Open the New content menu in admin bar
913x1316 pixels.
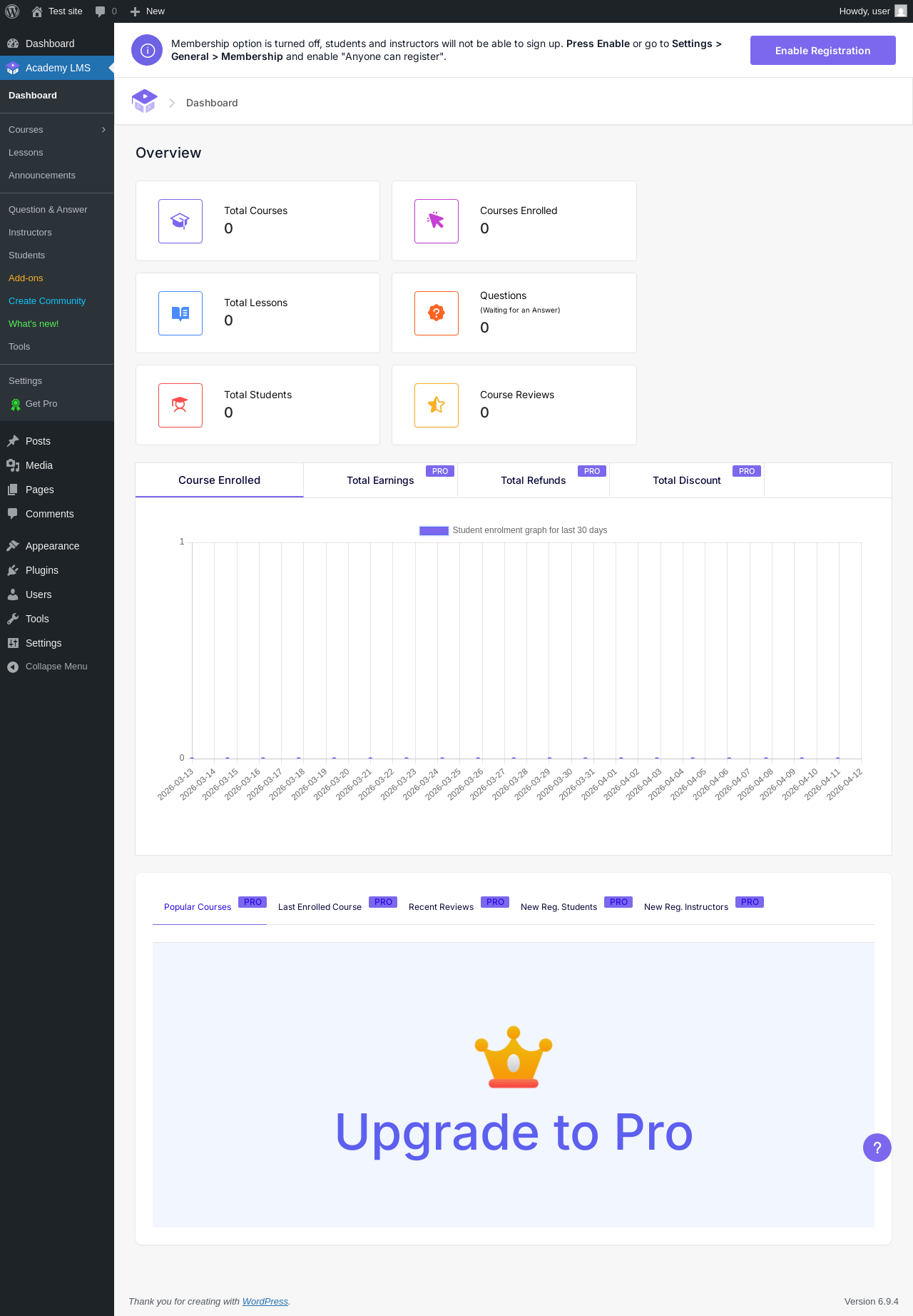[x=148, y=11]
